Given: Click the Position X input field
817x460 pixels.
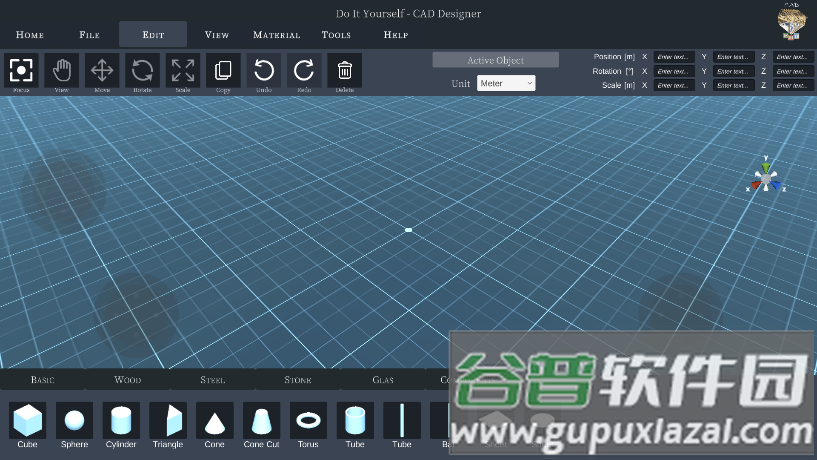Looking at the screenshot, I should tap(674, 57).
